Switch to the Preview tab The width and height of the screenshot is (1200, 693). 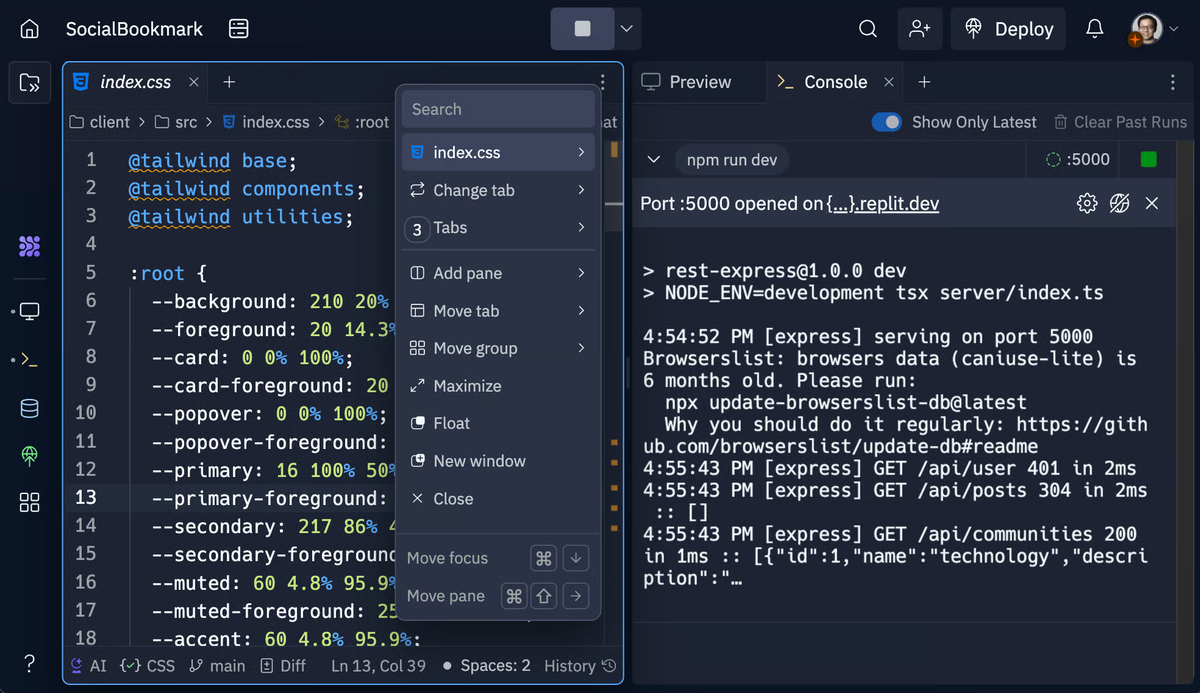[x=687, y=82]
